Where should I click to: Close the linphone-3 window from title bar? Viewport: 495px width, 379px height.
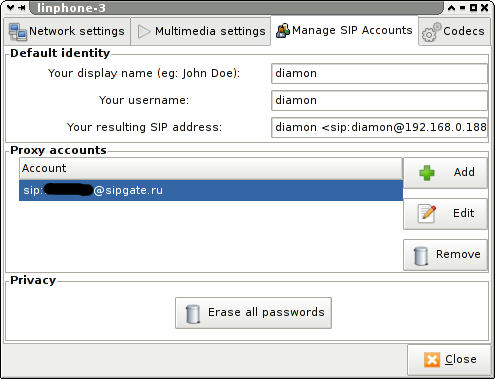485,8
